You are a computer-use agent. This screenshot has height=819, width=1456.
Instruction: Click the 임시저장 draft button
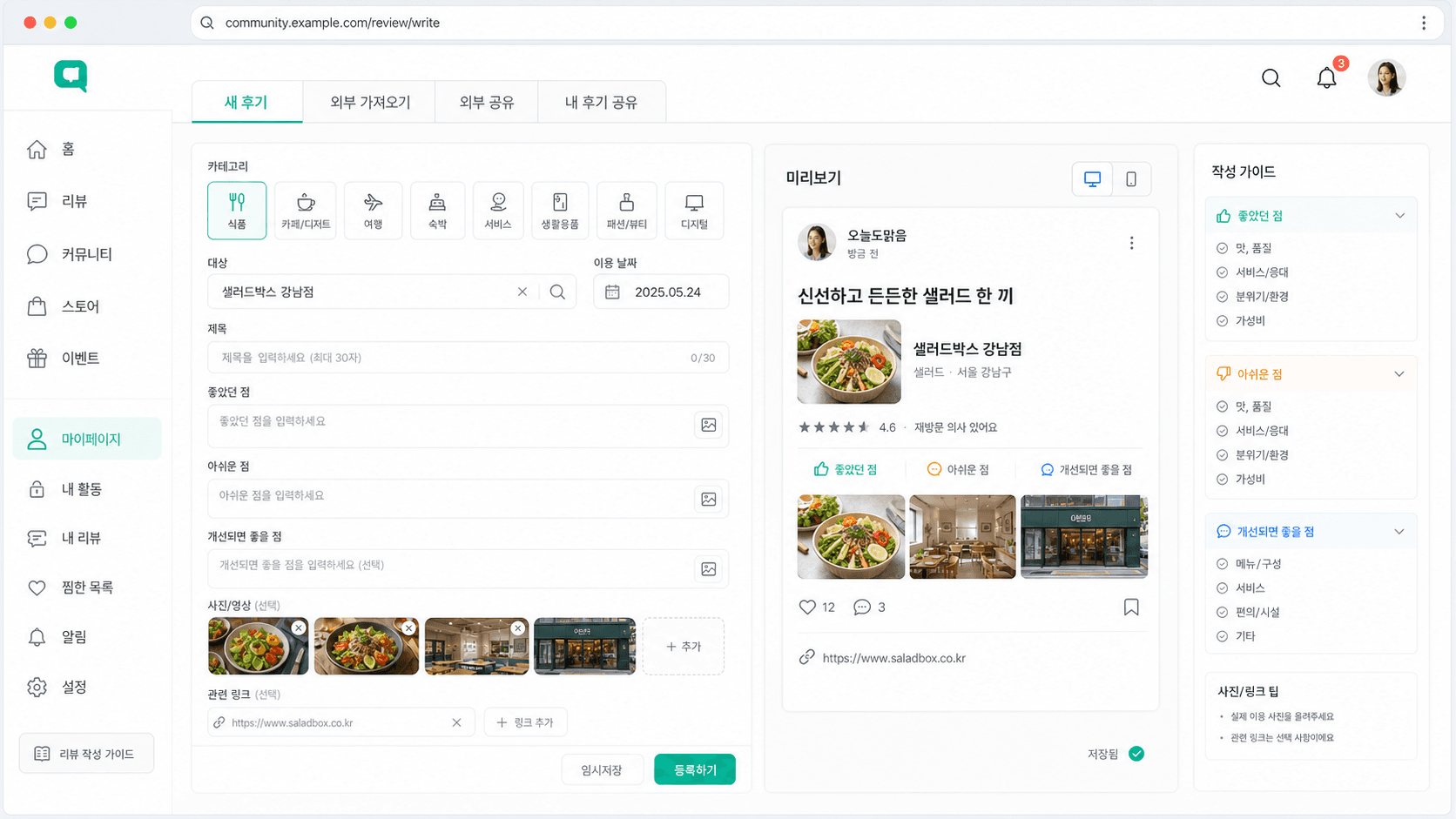tap(602, 769)
